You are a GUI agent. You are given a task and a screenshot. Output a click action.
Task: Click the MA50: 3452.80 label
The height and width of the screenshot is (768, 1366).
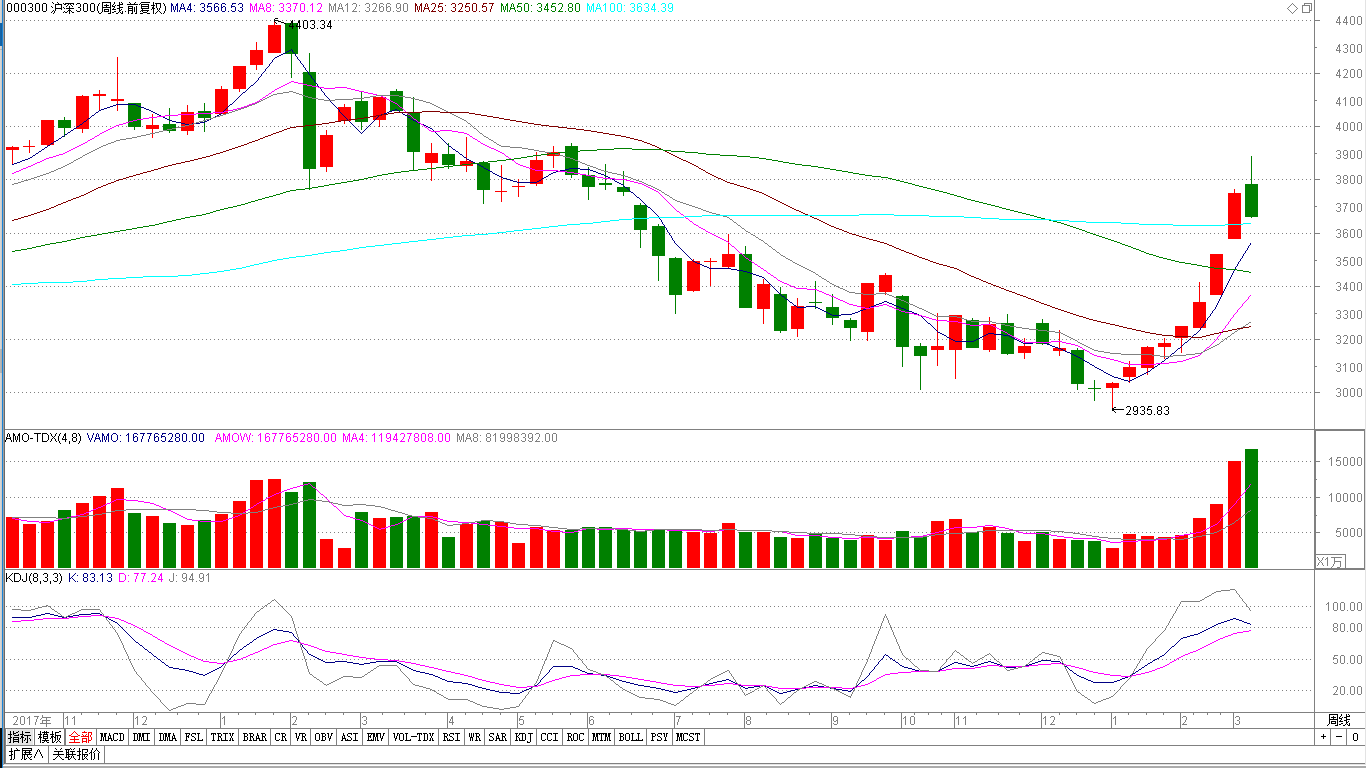point(540,8)
